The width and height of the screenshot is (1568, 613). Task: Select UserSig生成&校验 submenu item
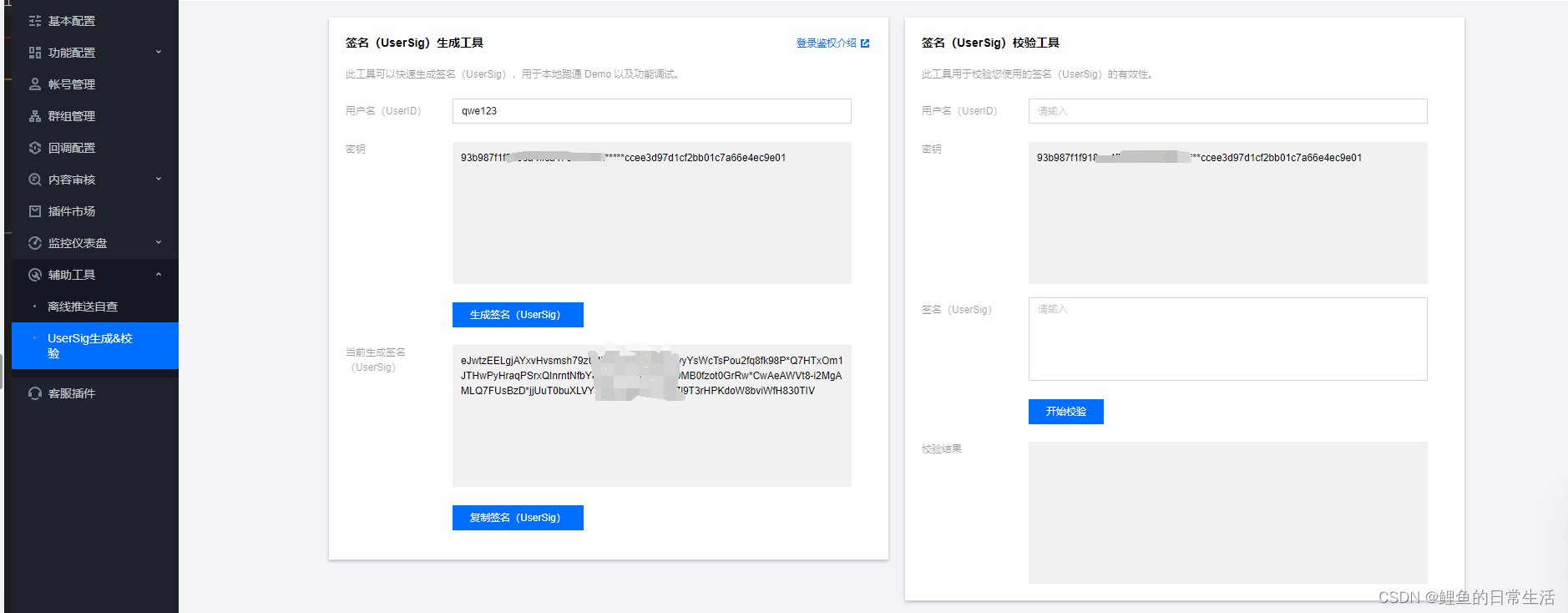point(95,346)
